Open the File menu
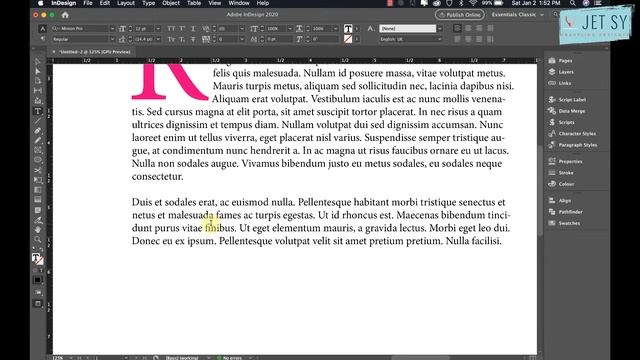The width and height of the screenshot is (640, 360). tap(88, 3)
